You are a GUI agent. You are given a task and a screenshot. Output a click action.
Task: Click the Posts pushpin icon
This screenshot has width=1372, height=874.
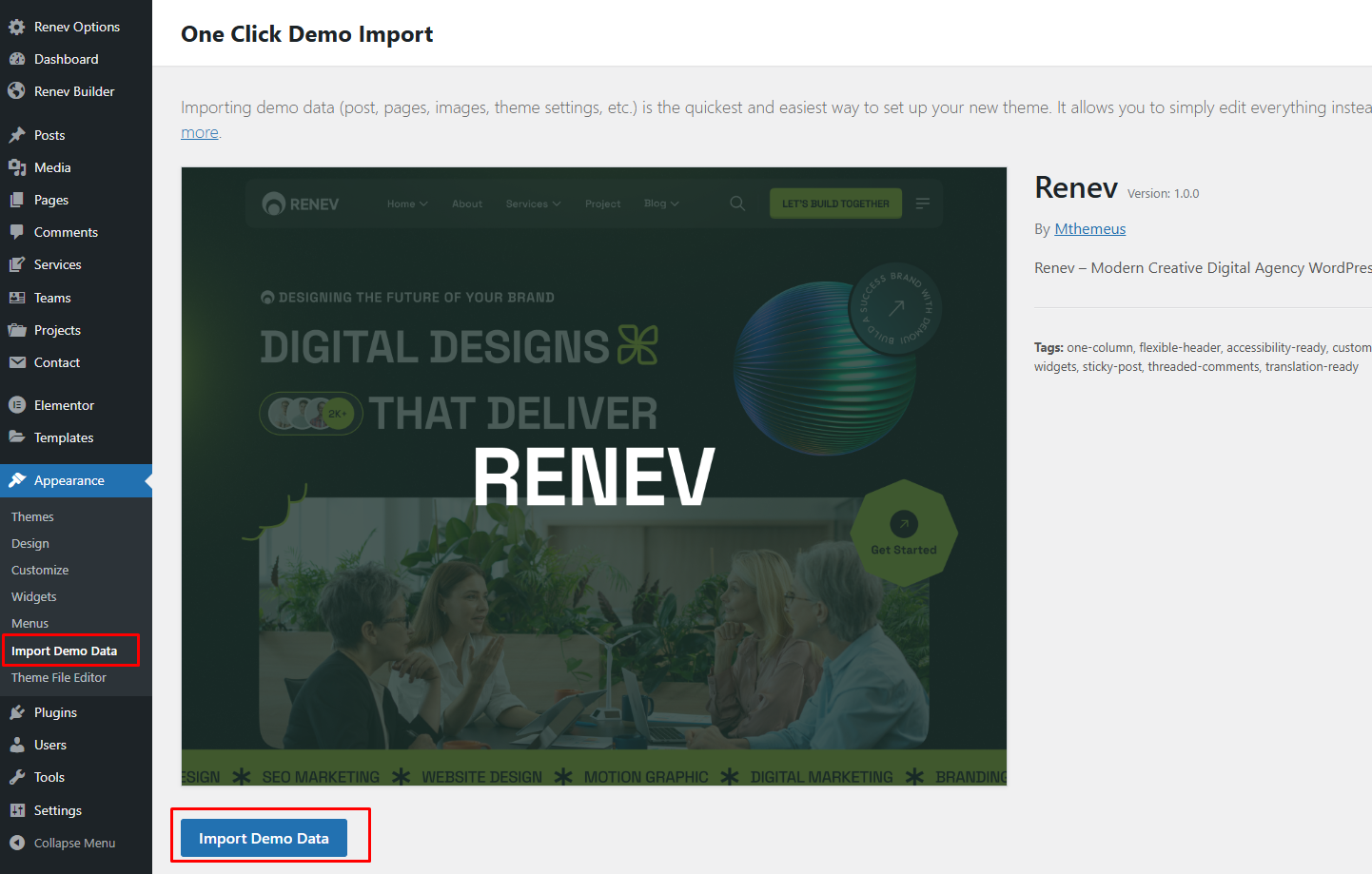pyautogui.click(x=17, y=135)
